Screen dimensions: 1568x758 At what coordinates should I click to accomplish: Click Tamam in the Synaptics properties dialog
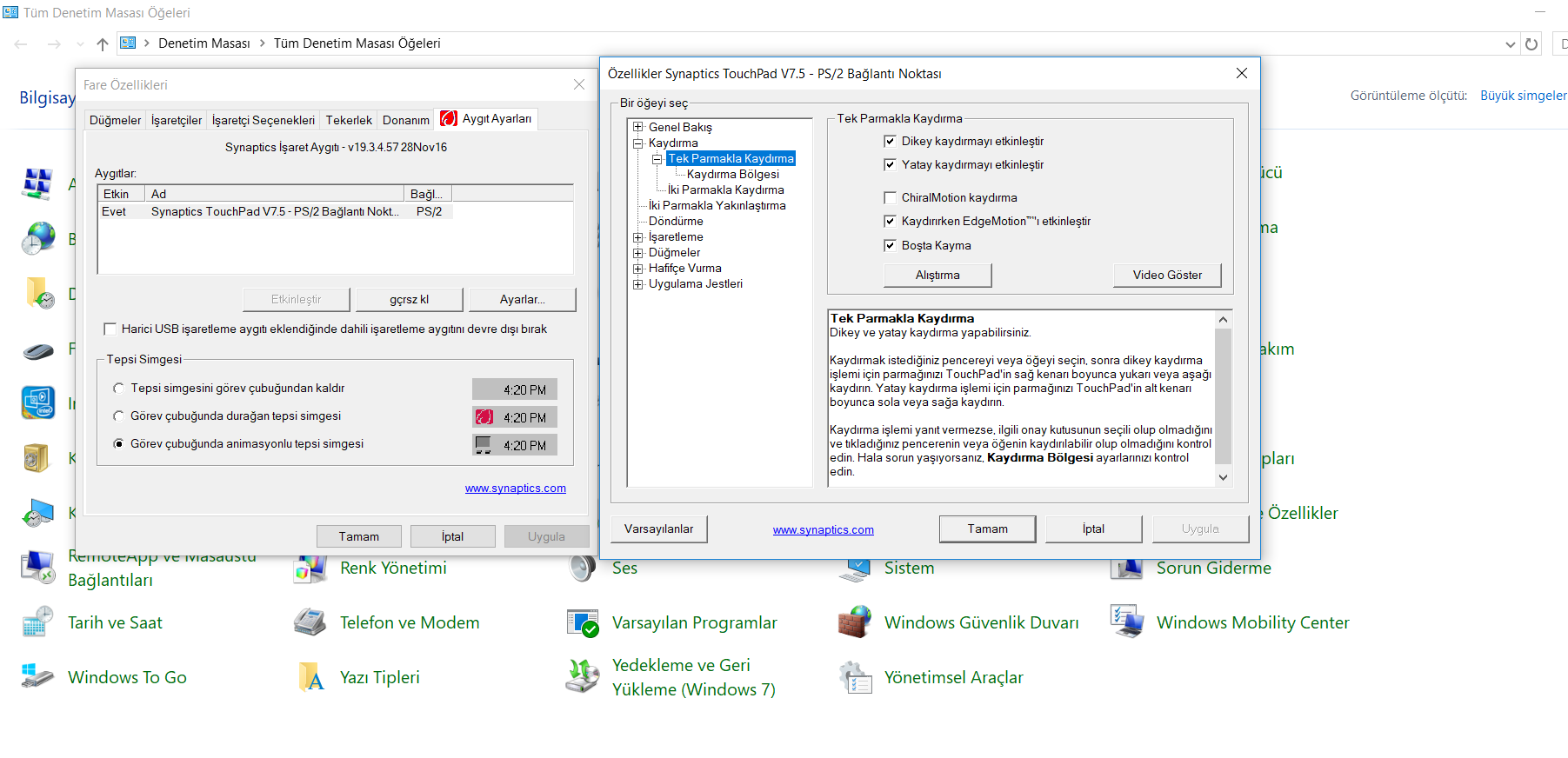[987, 529]
